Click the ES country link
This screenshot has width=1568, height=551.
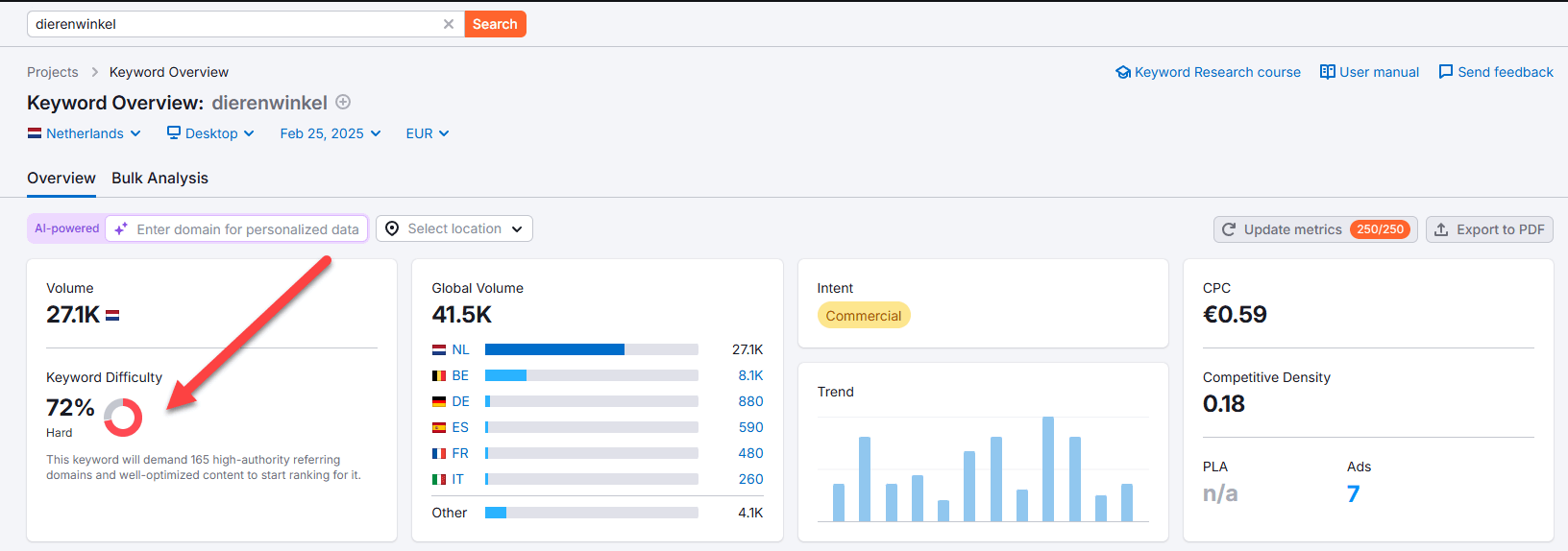point(460,427)
